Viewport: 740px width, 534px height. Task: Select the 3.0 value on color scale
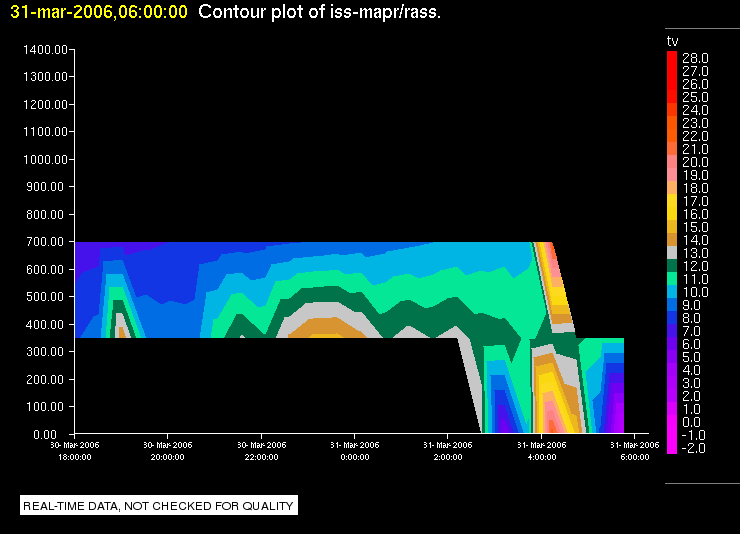click(x=691, y=383)
